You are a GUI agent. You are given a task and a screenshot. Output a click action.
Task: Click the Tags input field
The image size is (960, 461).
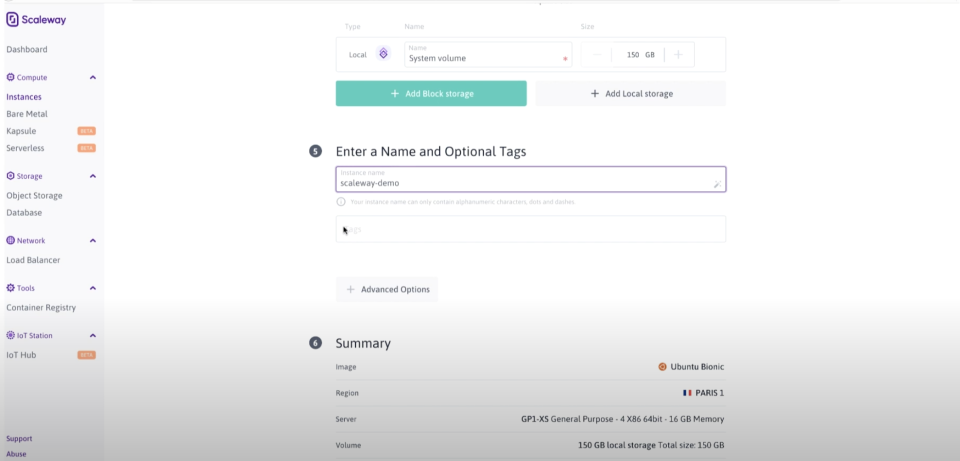pyautogui.click(x=531, y=229)
